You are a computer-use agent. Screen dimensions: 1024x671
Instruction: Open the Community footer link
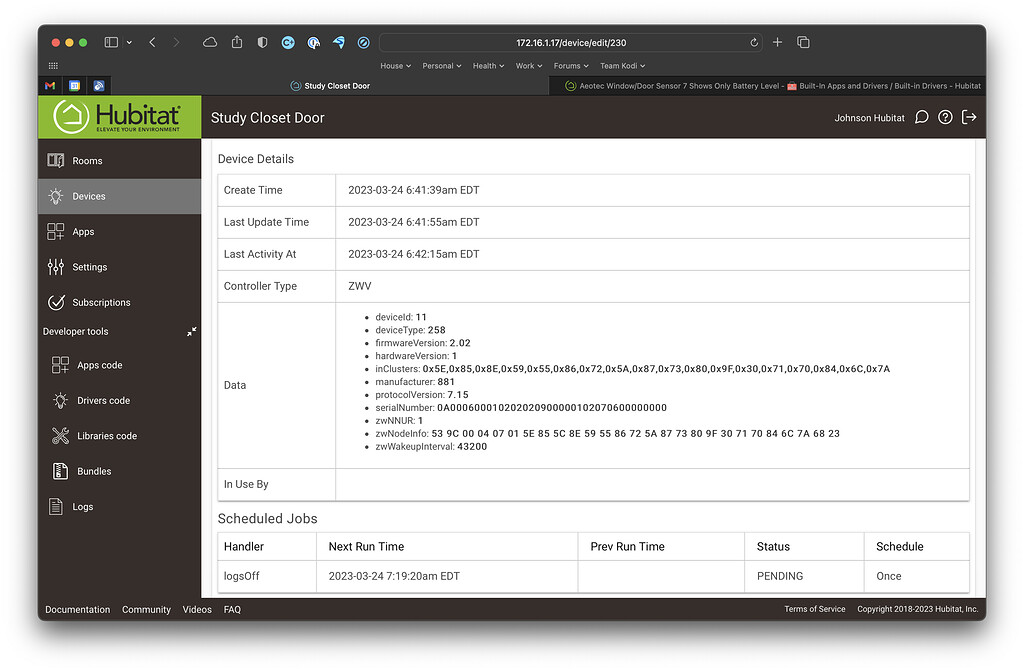point(146,609)
